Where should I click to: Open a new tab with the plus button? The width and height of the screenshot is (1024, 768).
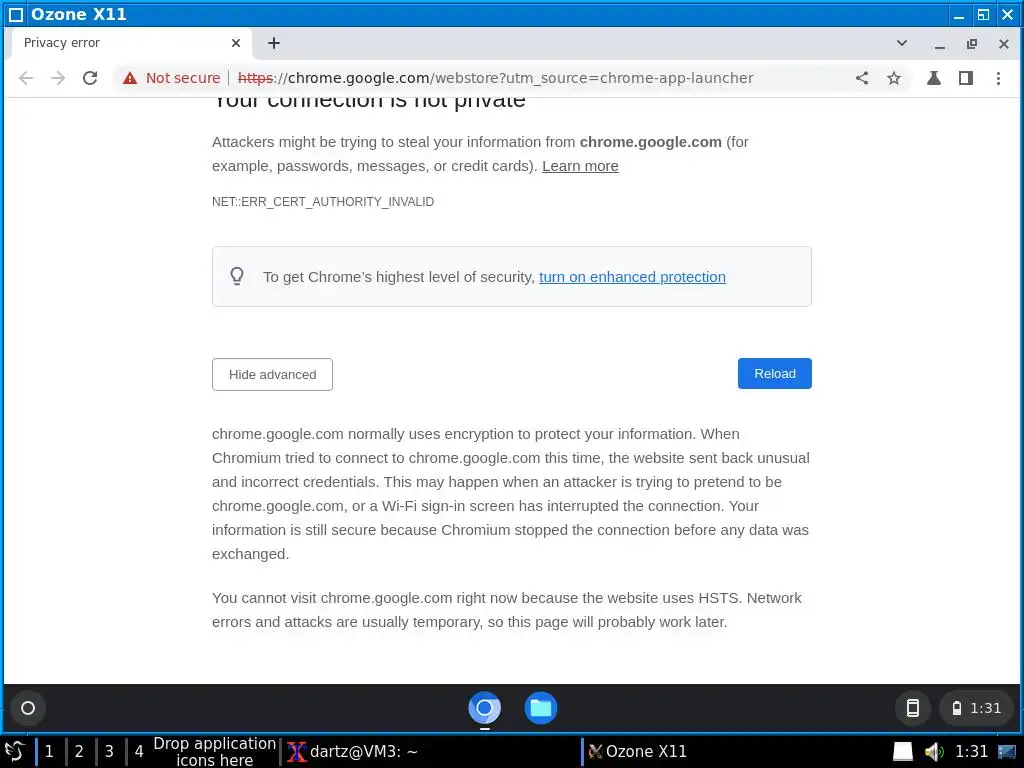pyautogui.click(x=274, y=43)
